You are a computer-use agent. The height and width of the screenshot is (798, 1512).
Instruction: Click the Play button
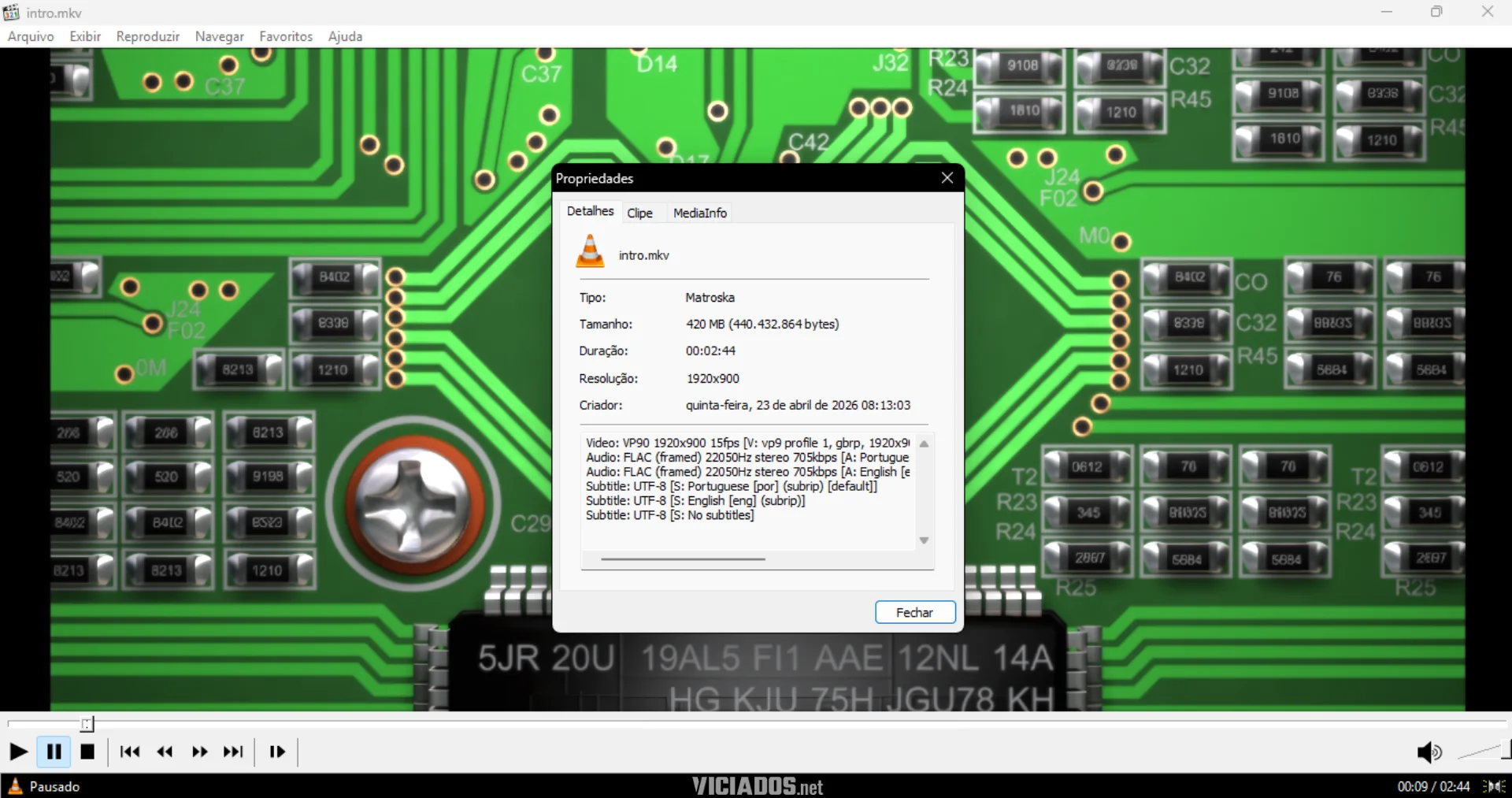(18, 752)
